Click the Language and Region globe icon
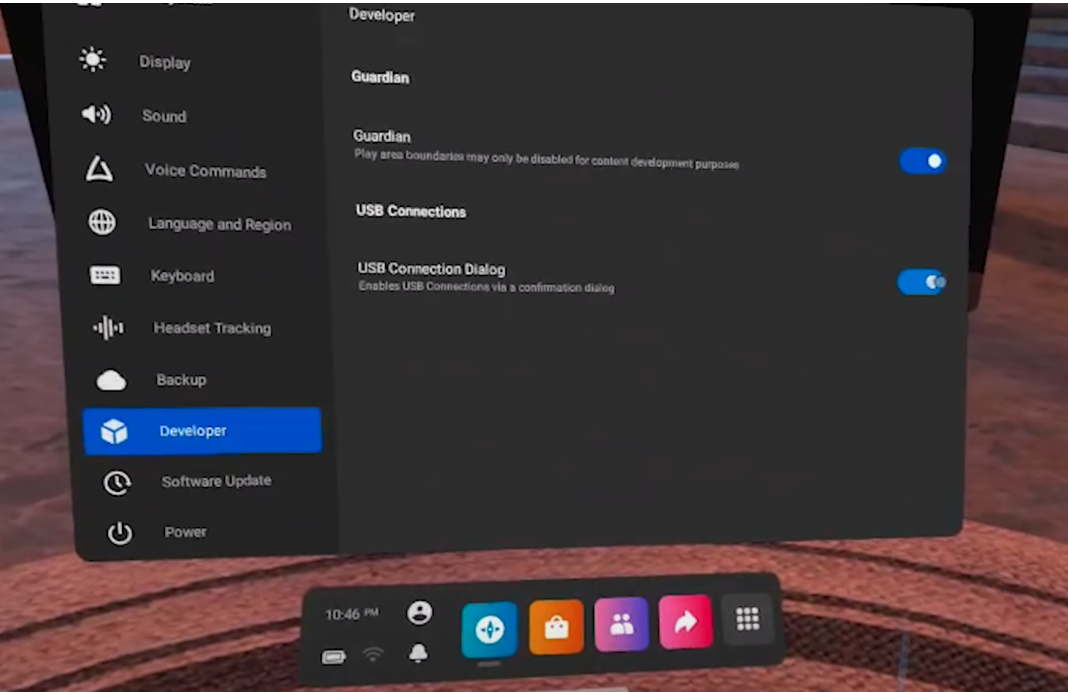 pyautogui.click(x=102, y=222)
